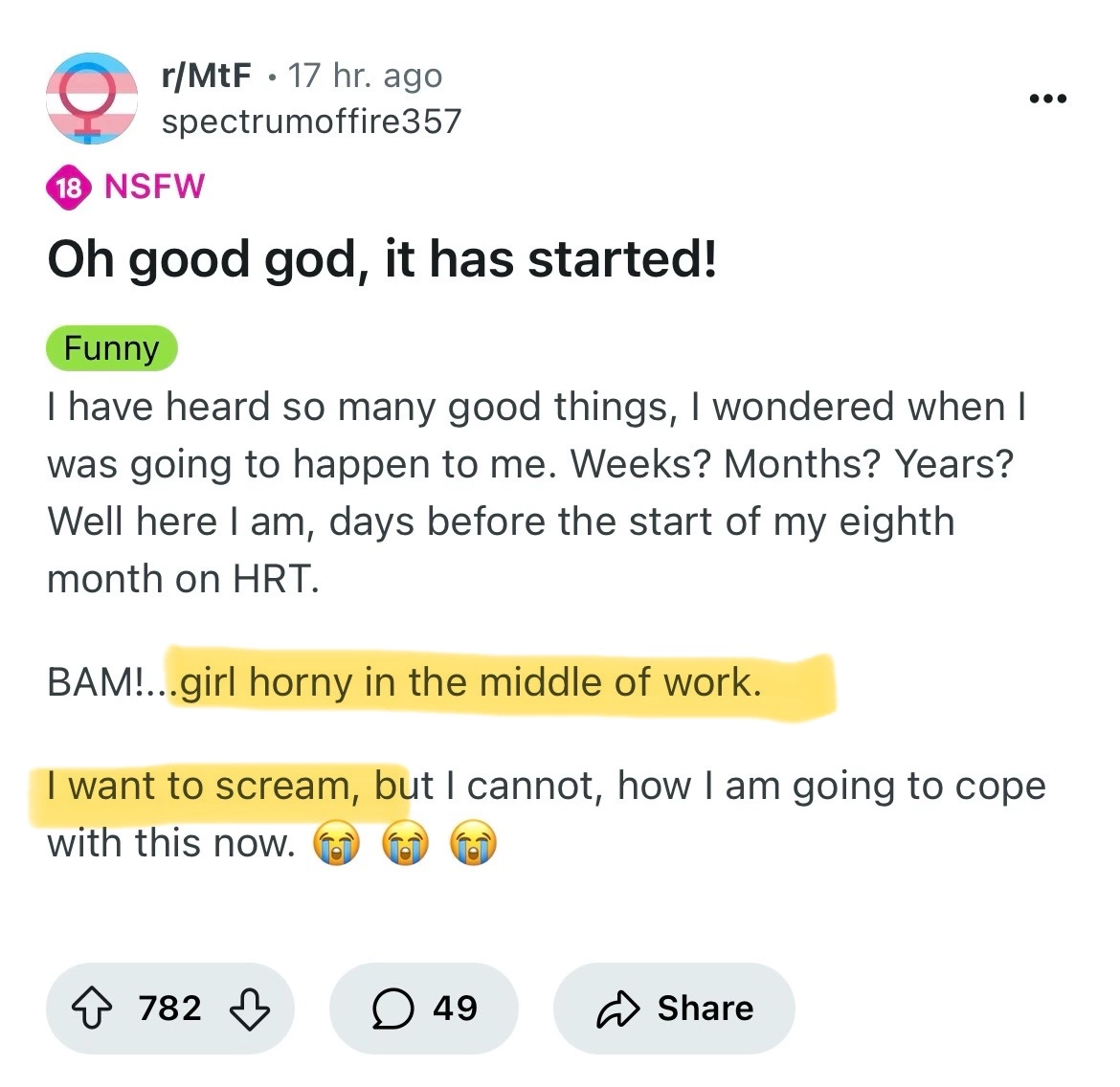
Task: Click the "17 hr. ago" timestamp
Action: click(x=365, y=76)
